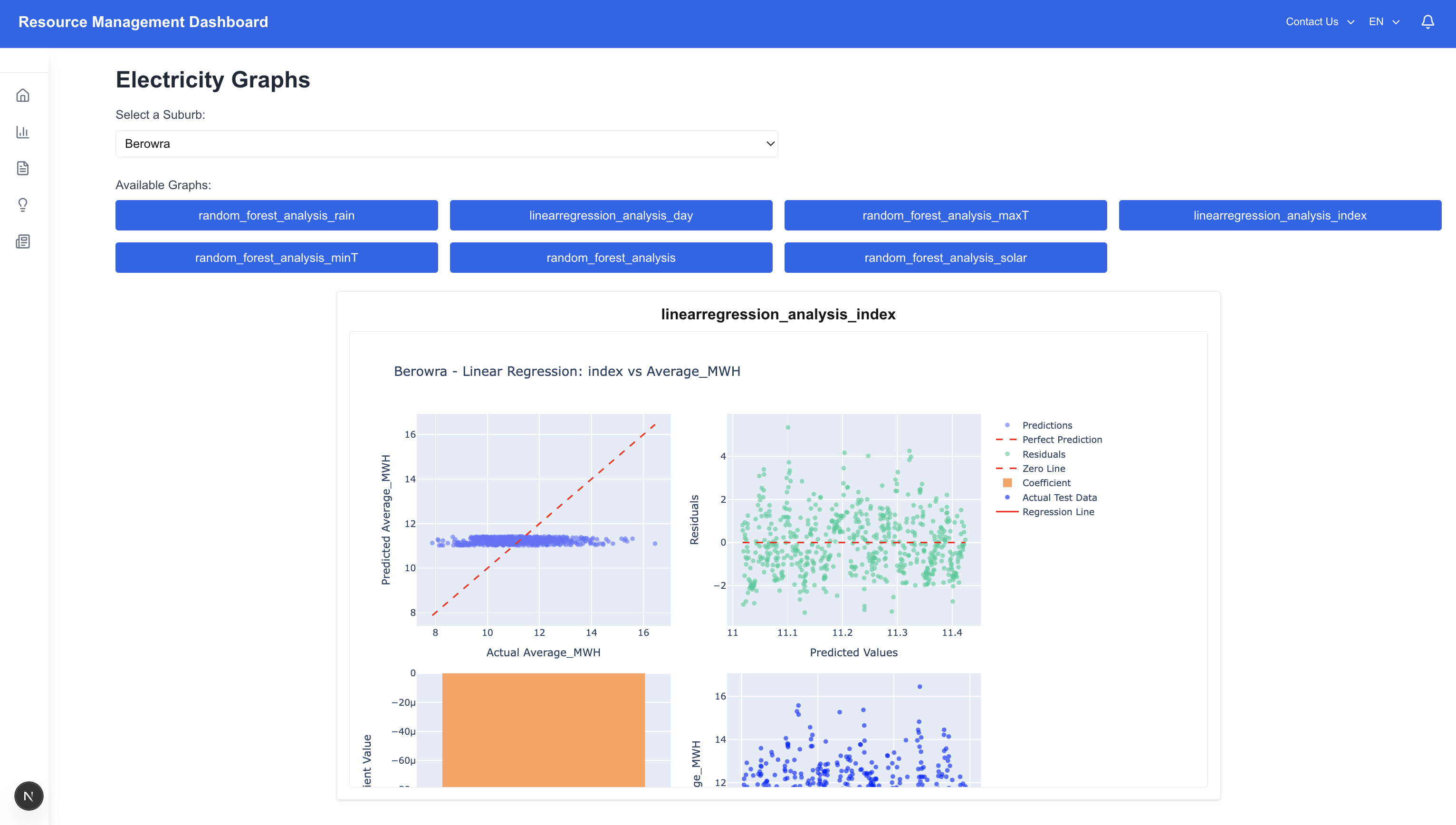Click the Resource Management Dashboard title
Screen dimensions: 1456x825
pos(144,21)
